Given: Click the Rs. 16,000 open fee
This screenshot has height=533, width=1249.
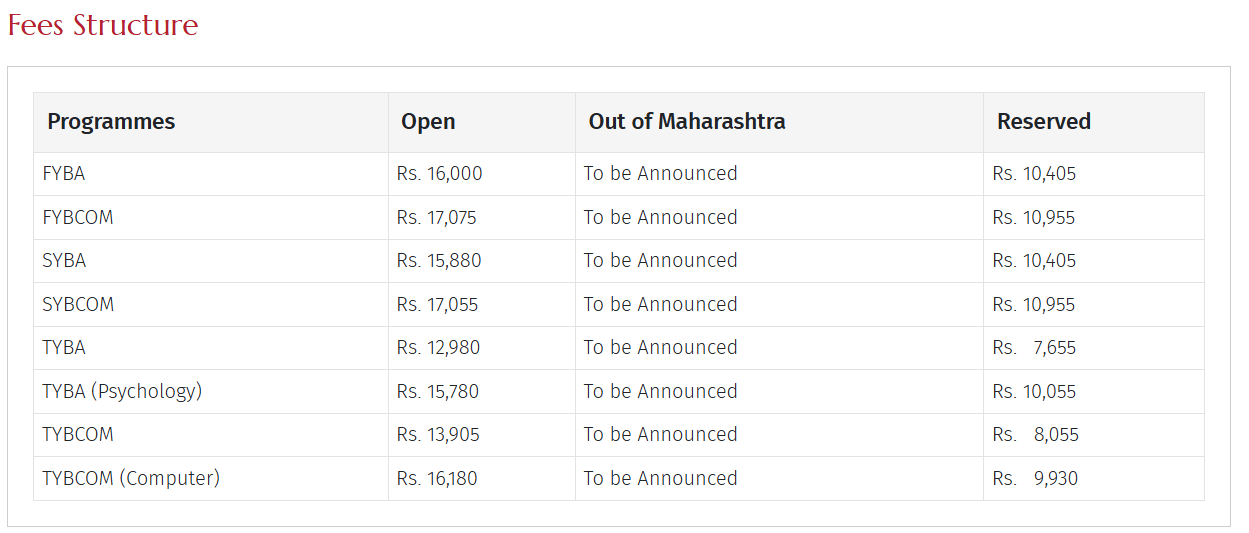Looking at the screenshot, I should point(439,174).
